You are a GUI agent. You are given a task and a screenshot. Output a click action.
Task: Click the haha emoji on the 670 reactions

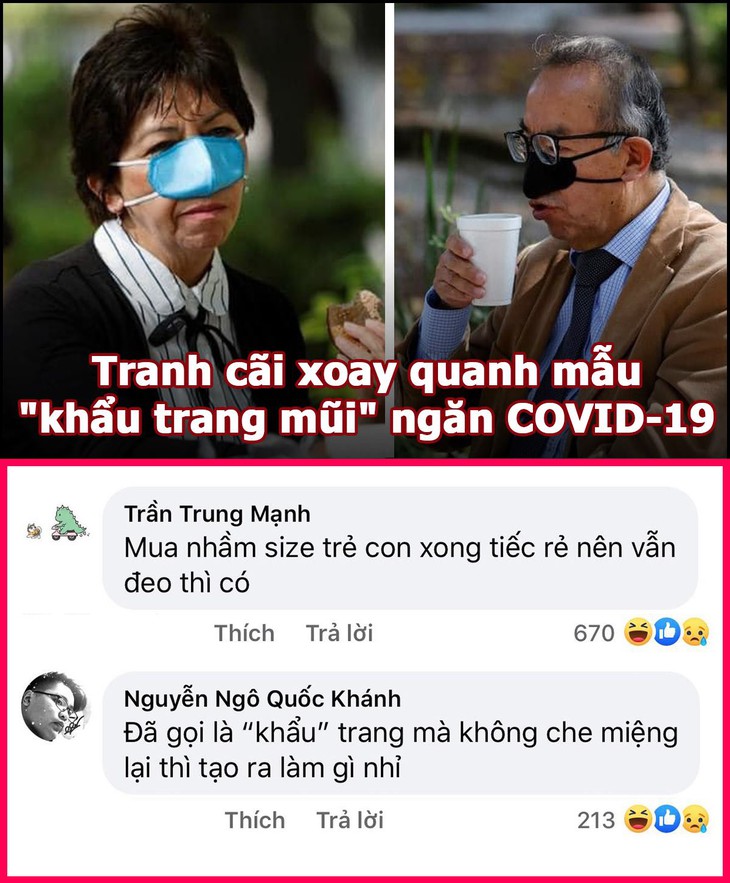[638, 632]
